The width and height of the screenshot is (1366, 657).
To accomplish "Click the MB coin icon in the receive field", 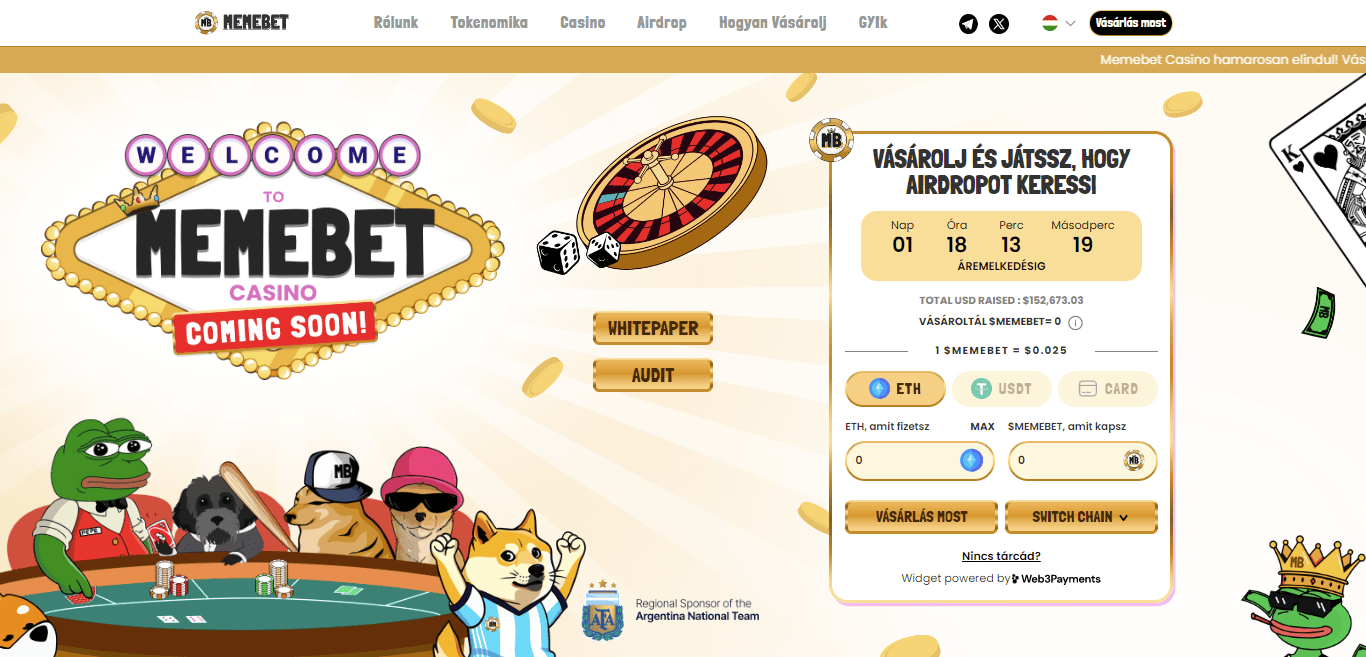I will pos(1133,460).
